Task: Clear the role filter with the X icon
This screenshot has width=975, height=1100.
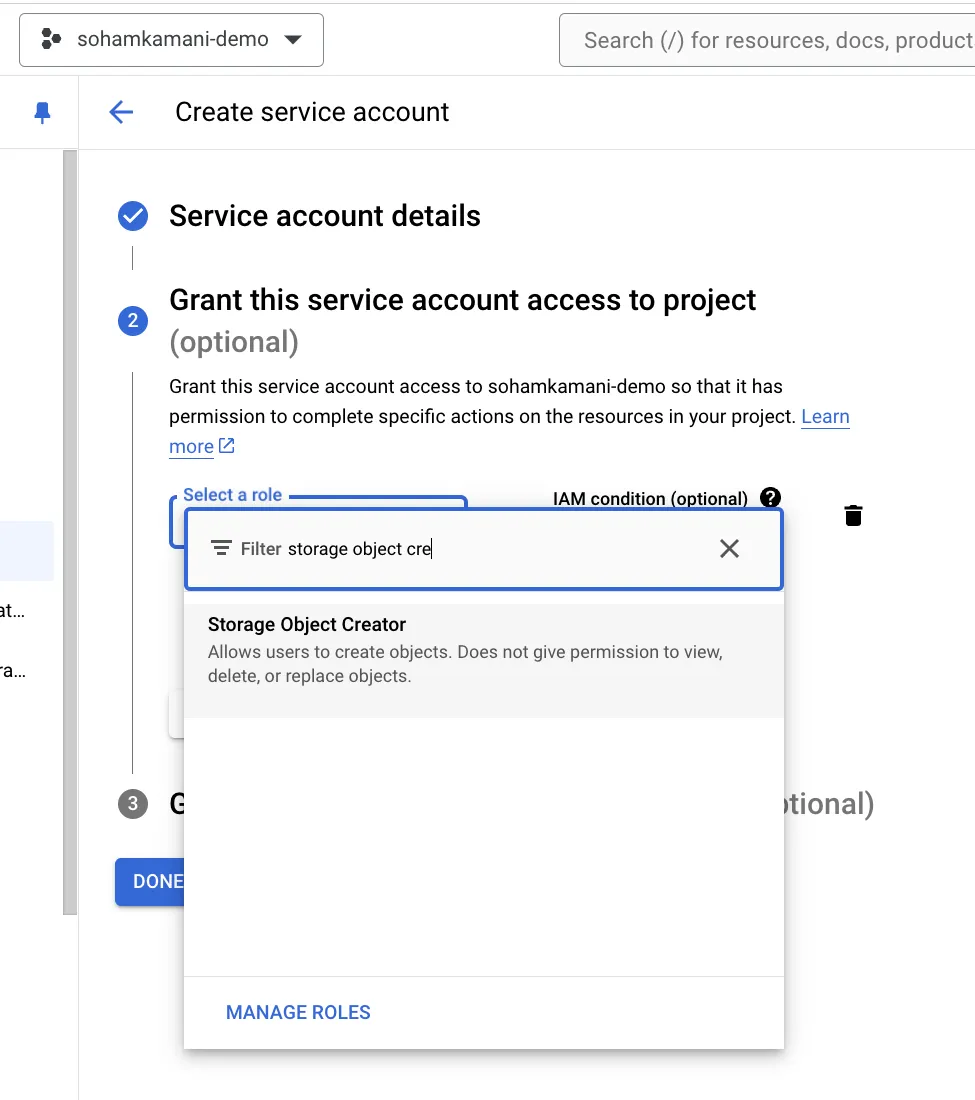Action: pyautogui.click(x=728, y=548)
